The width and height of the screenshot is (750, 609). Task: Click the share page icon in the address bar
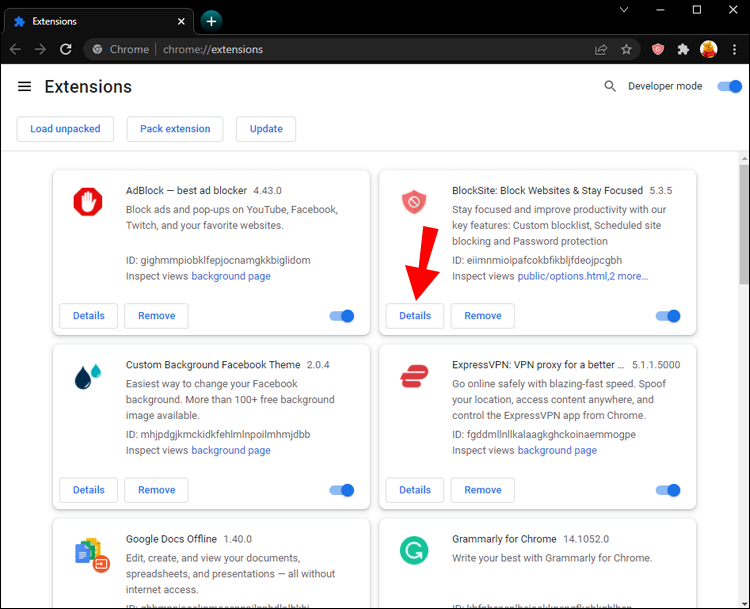(x=601, y=49)
